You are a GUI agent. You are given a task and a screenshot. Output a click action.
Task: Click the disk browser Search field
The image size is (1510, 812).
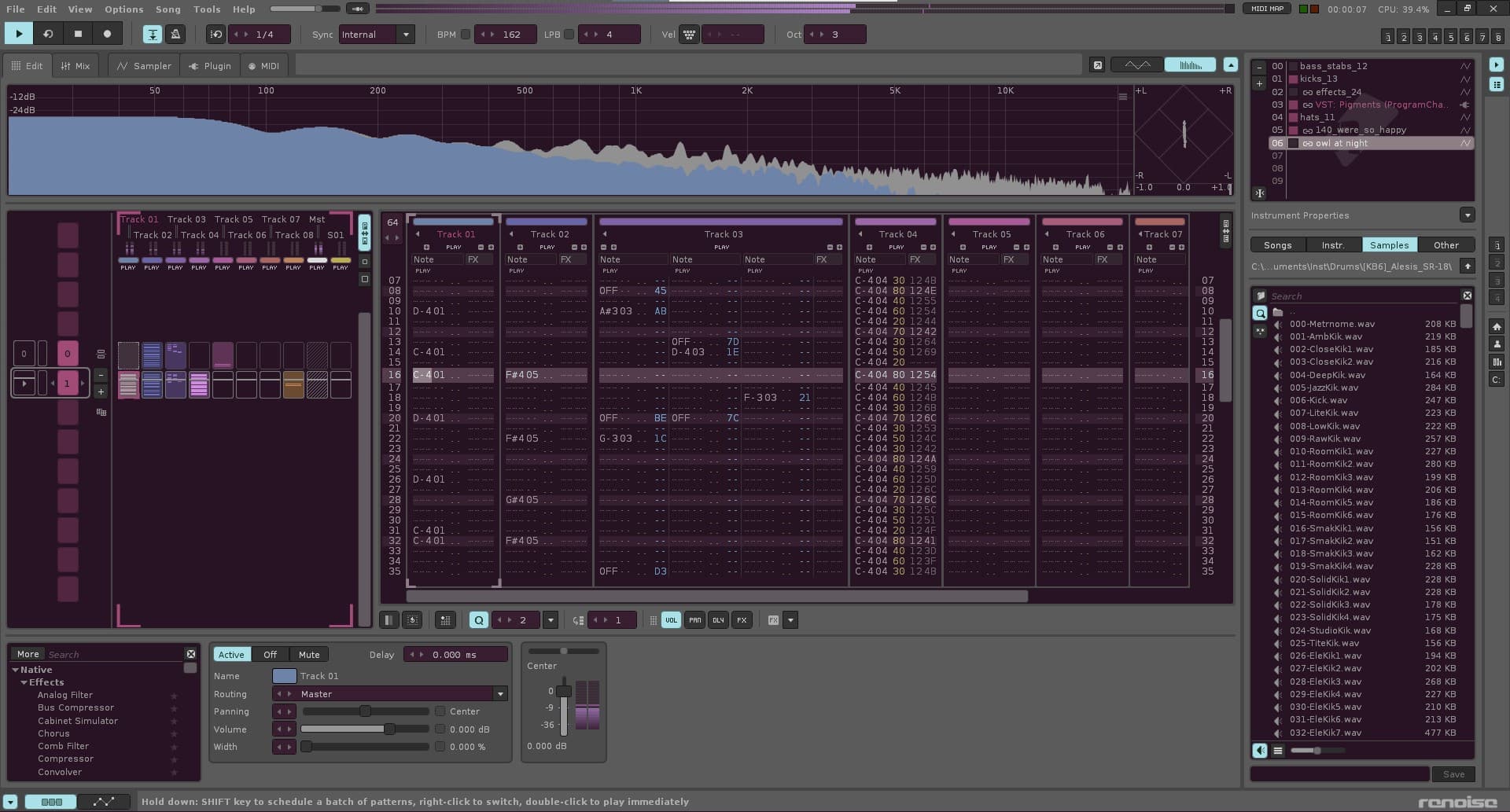click(1364, 296)
